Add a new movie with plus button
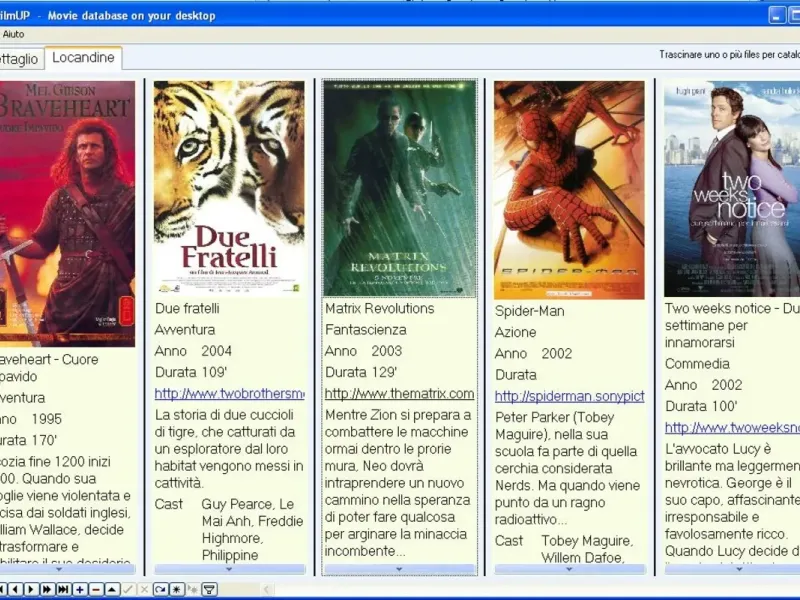This screenshot has height=600, width=800. tap(80, 589)
